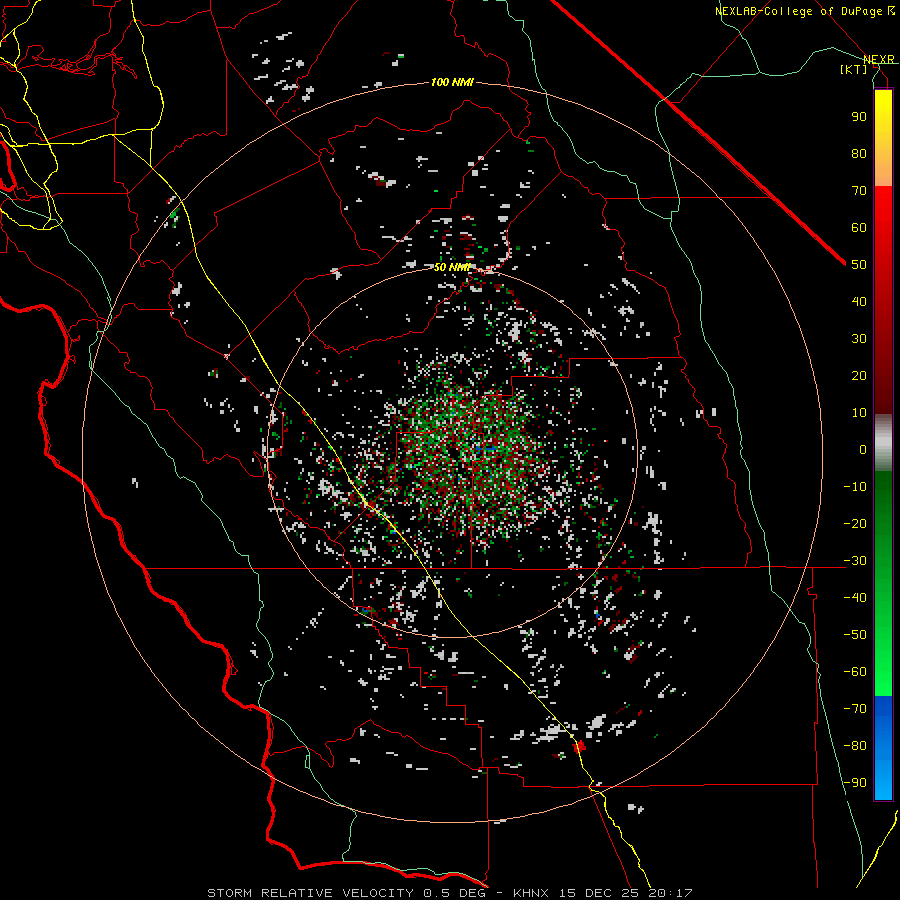Click the bottom caption STORM RELATIVE VELOCITY 0.5 DEG
Image resolution: width=900 pixels, height=900 pixels.
(x=346, y=893)
